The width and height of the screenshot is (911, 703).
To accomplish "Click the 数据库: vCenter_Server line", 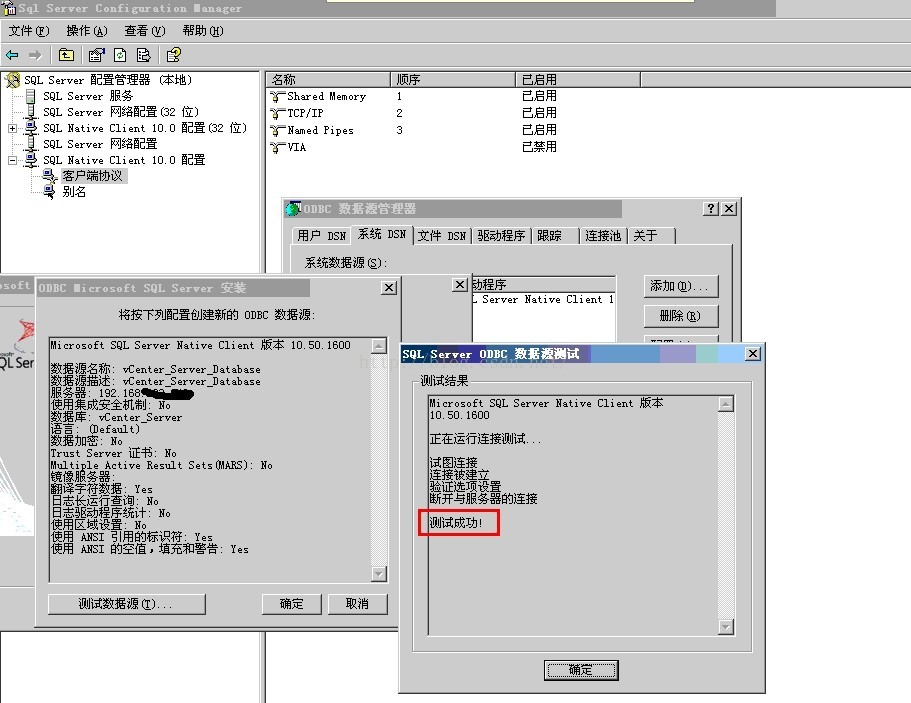I will point(116,418).
